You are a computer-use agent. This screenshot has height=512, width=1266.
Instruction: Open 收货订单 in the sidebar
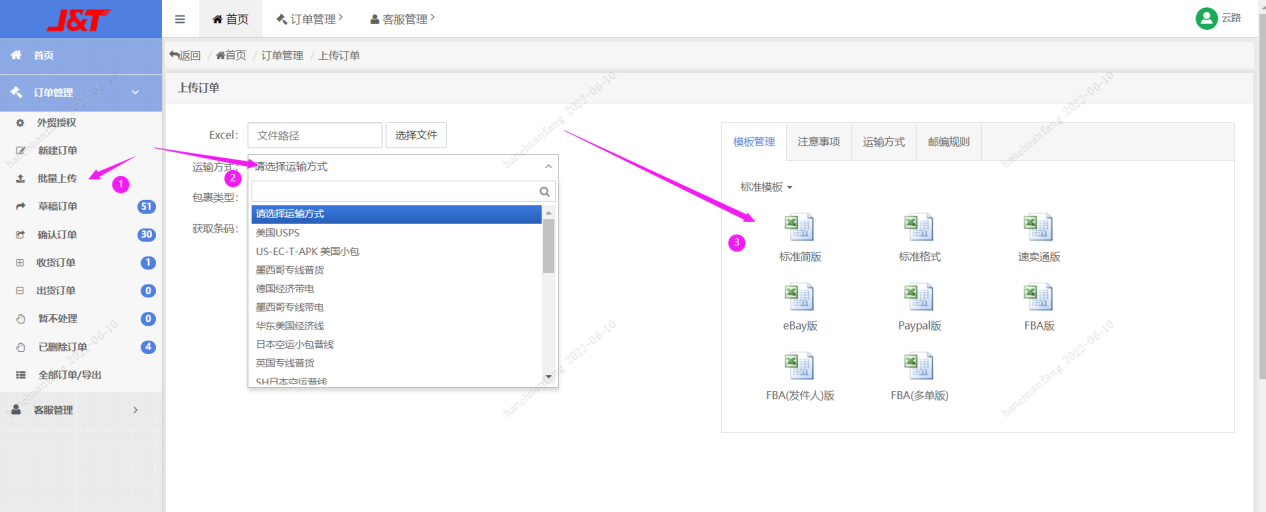pyautogui.click(x=57, y=263)
